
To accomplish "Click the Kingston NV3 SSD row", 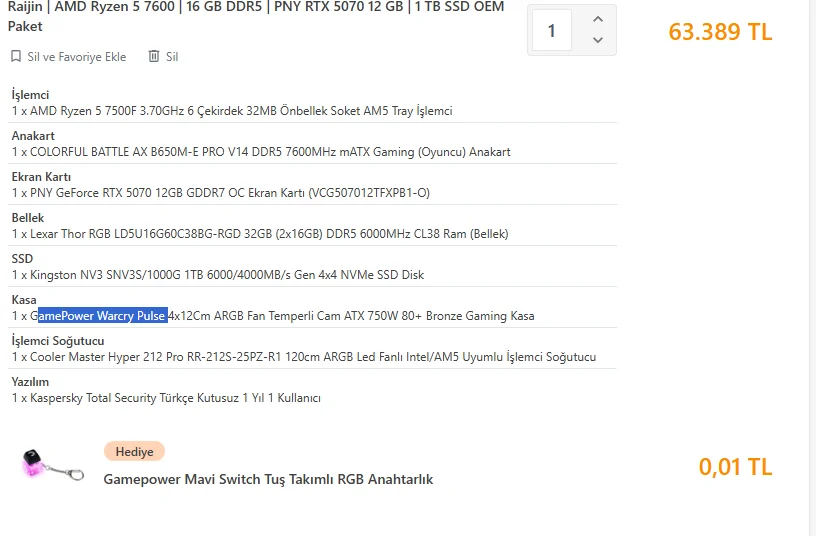I will (218, 275).
